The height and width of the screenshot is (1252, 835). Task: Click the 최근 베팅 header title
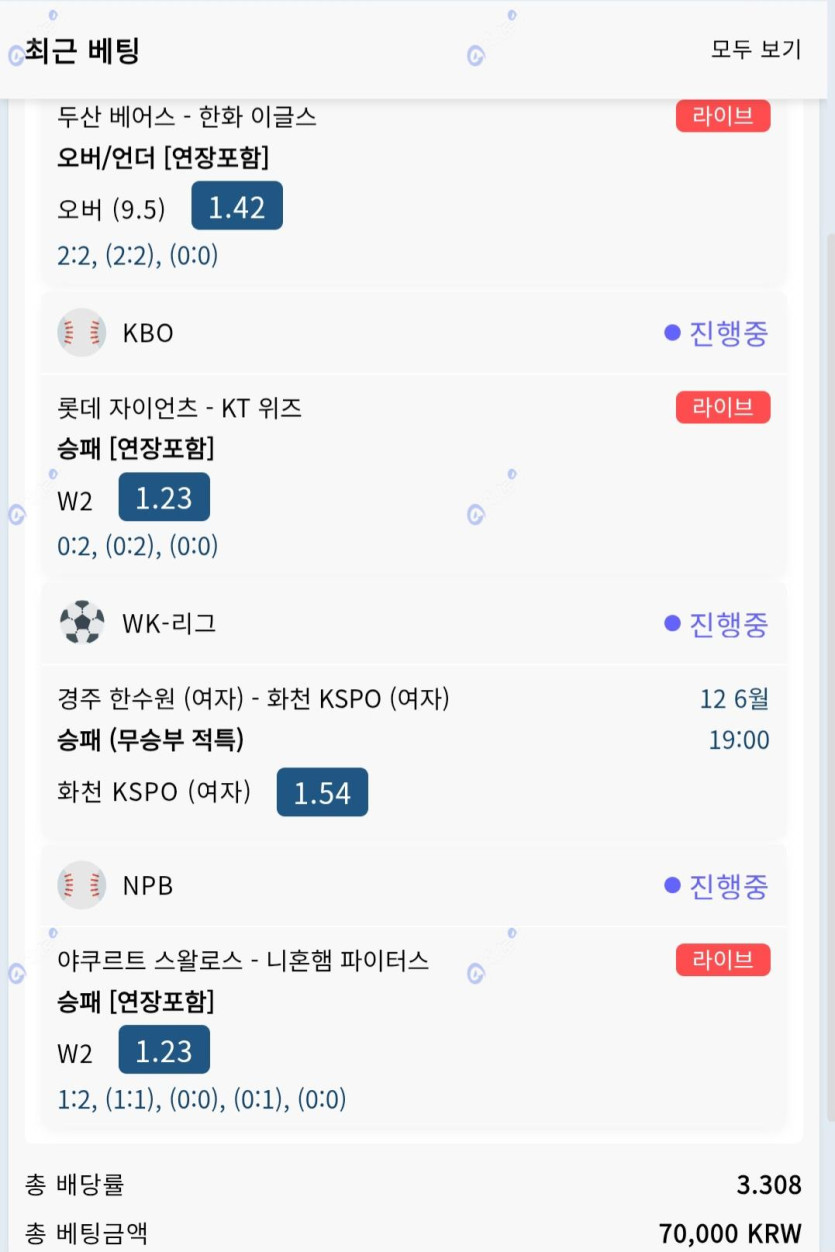(81, 50)
